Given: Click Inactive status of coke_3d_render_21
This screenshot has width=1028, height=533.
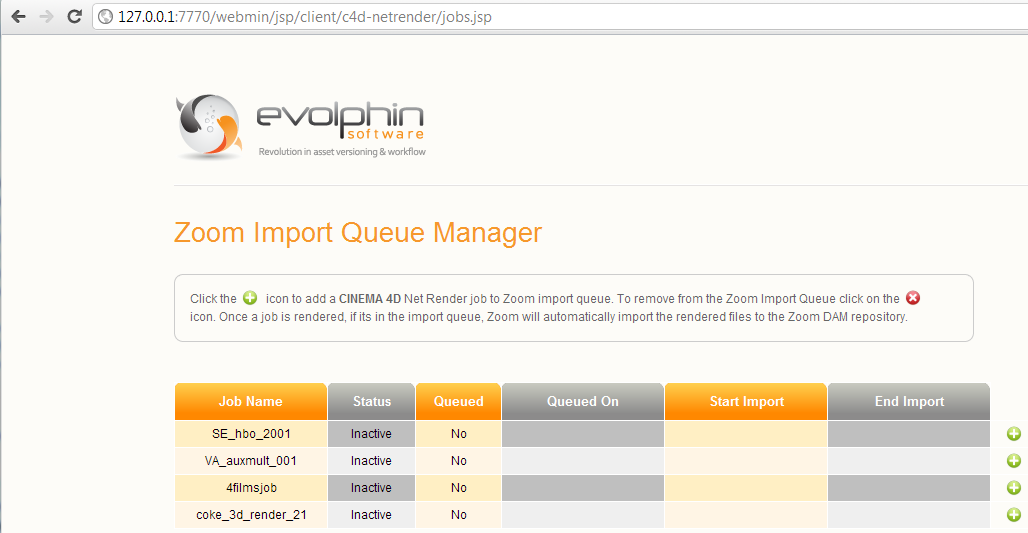Looking at the screenshot, I should (x=371, y=515).
